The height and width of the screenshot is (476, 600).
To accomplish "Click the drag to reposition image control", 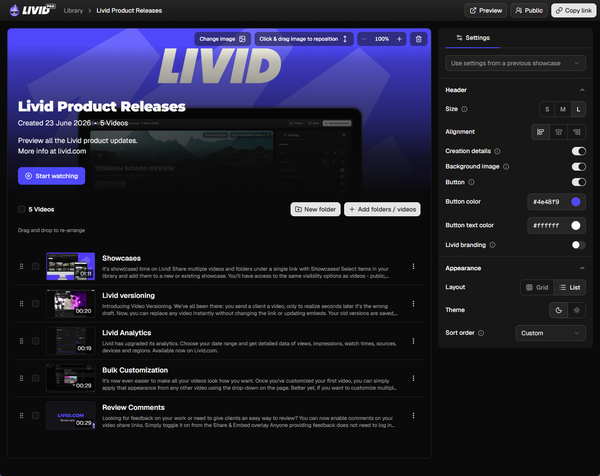I will tap(303, 39).
